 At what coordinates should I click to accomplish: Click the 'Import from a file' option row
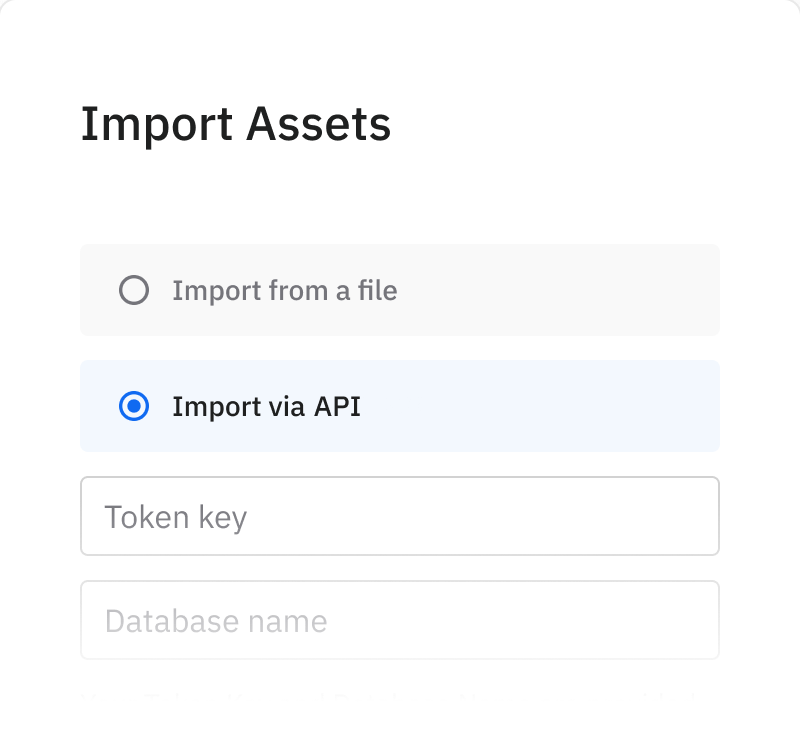click(x=400, y=290)
